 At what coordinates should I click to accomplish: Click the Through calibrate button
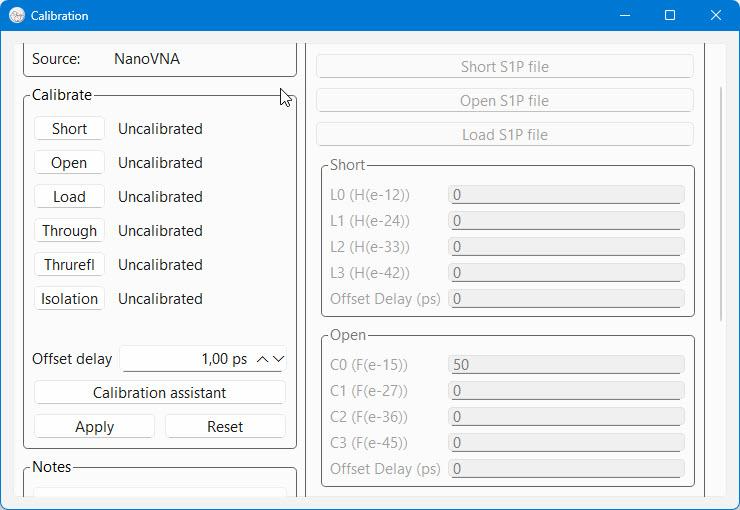[x=69, y=230]
